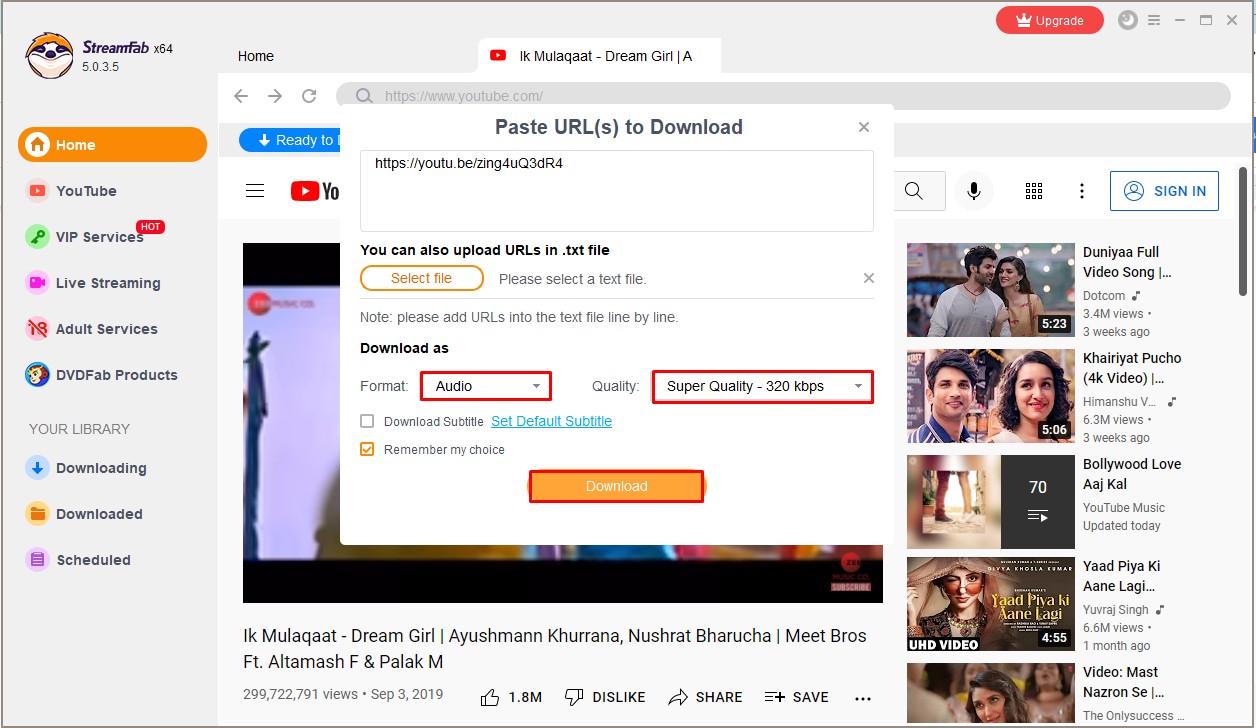Click the YouTube logo
Image resolution: width=1256 pixels, height=728 pixels.
315,191
